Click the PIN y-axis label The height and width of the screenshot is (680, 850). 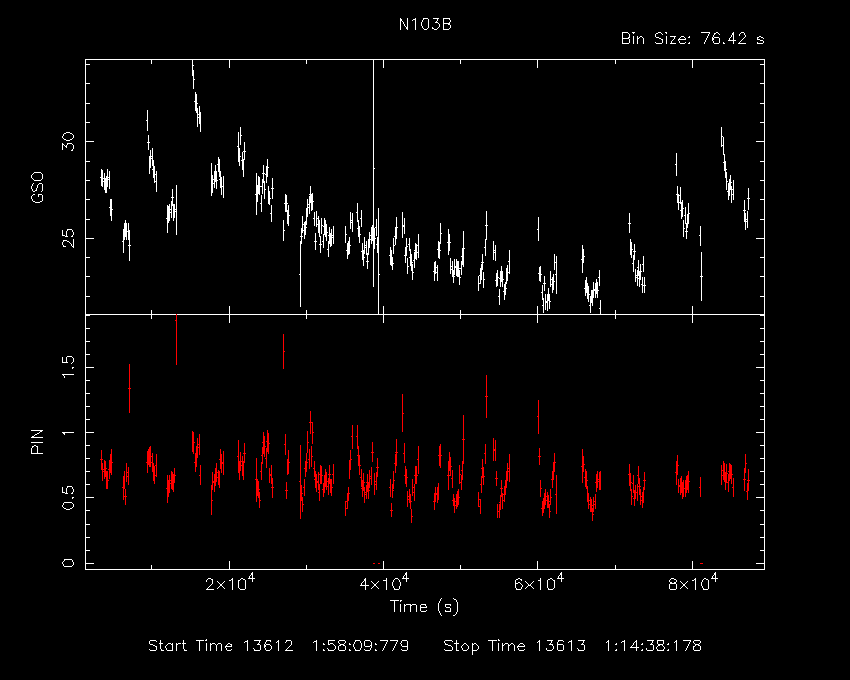point(37,441)
